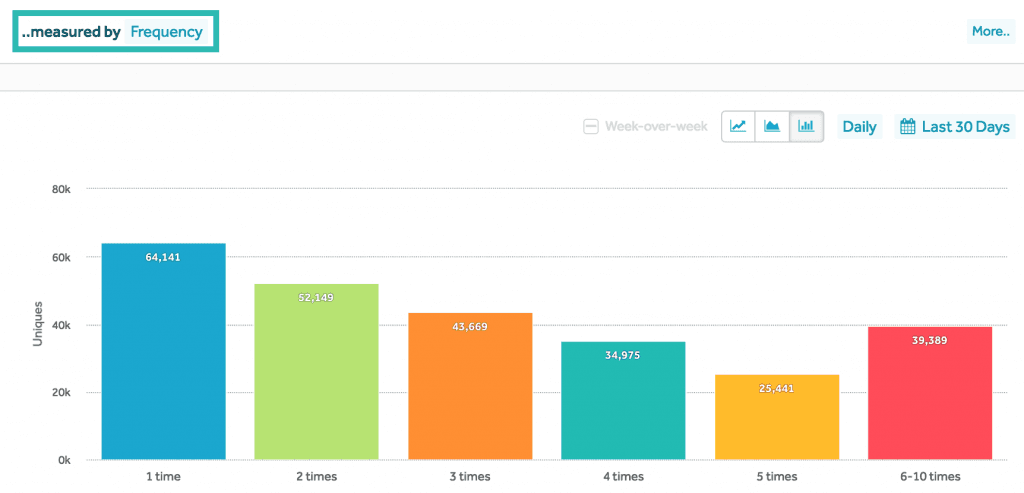
Task: Select the teal 4 times bar
Action: click(x=623, y=405)
